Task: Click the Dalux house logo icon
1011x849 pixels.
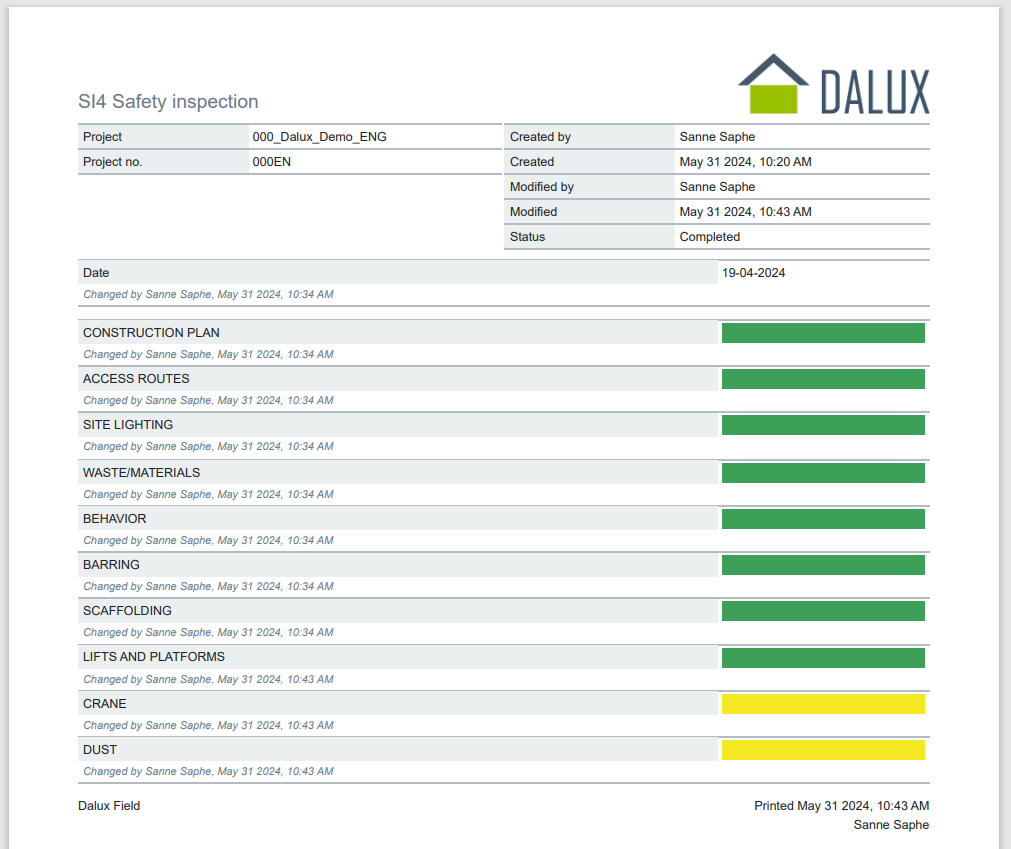Action: [773, 85]
